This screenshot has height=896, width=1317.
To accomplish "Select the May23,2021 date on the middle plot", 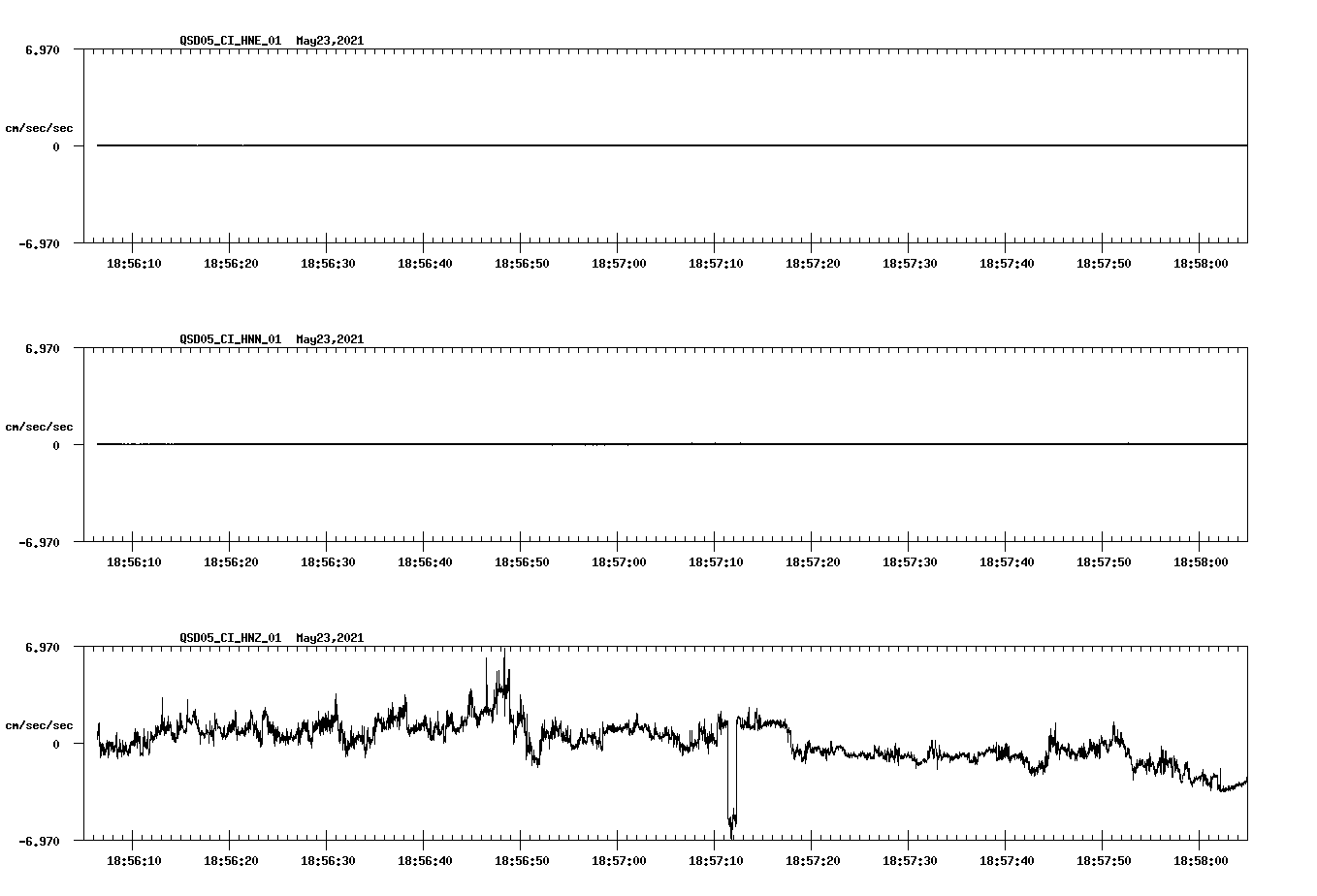I will coord(329,339).
